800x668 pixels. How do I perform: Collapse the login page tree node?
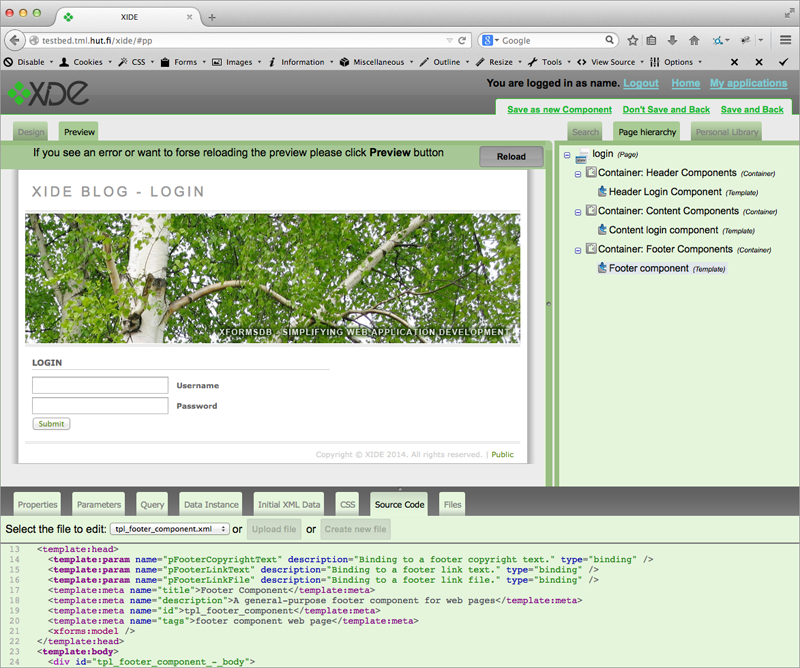coord(567,155)
